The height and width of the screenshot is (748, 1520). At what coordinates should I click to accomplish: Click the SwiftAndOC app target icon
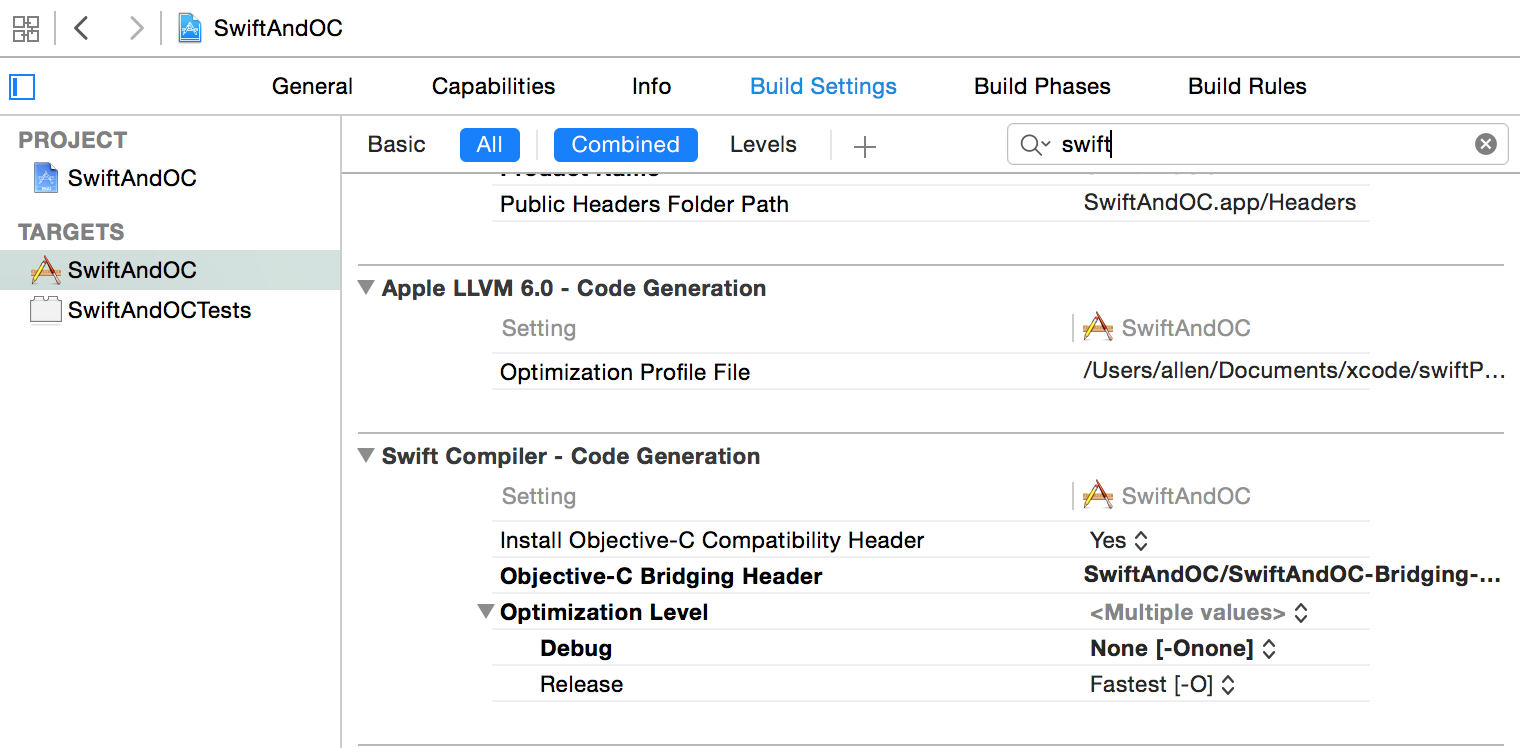pyautogui.click(x=46, y=270)
